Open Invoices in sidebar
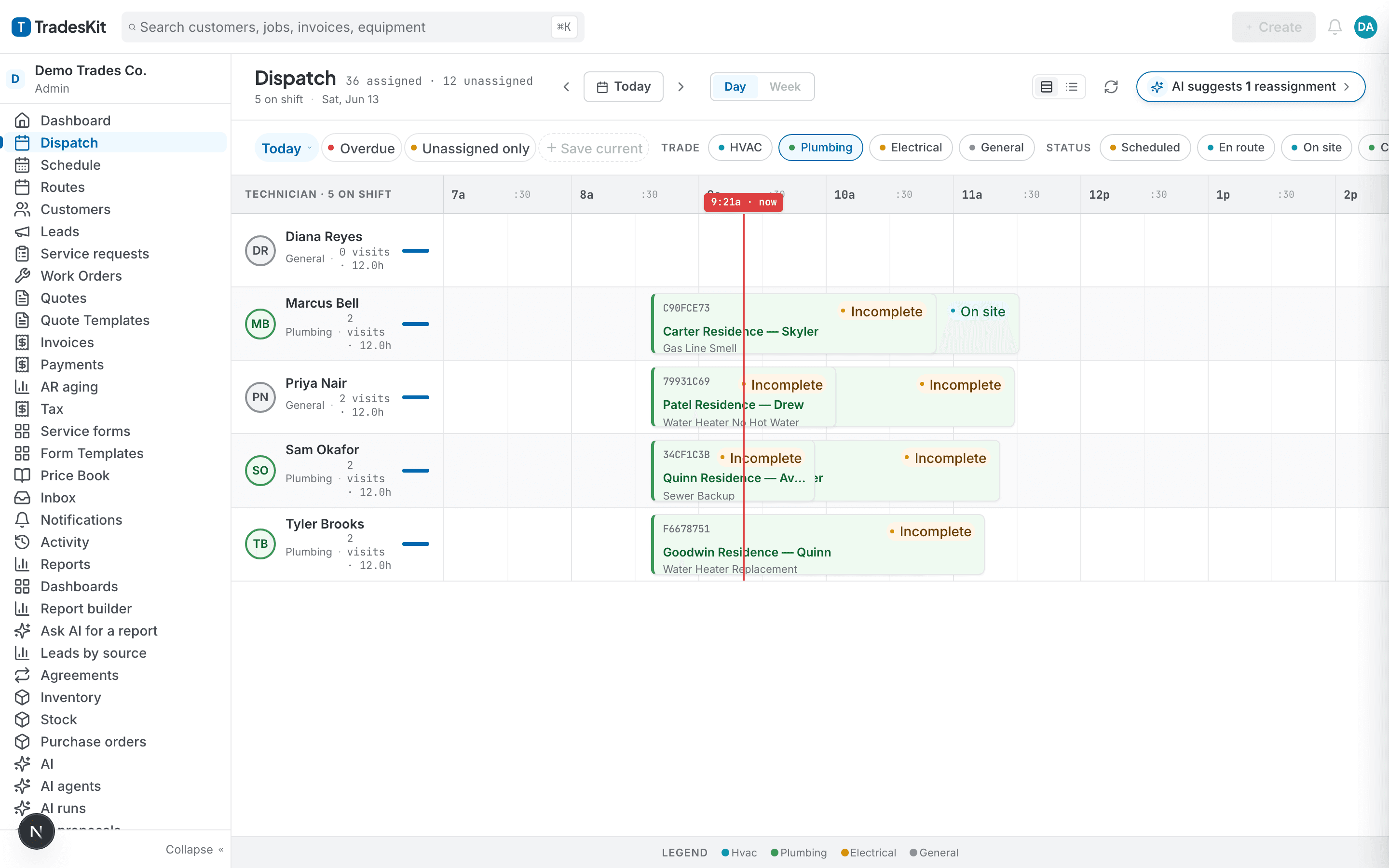1389x868 pixels. (115, 342)
